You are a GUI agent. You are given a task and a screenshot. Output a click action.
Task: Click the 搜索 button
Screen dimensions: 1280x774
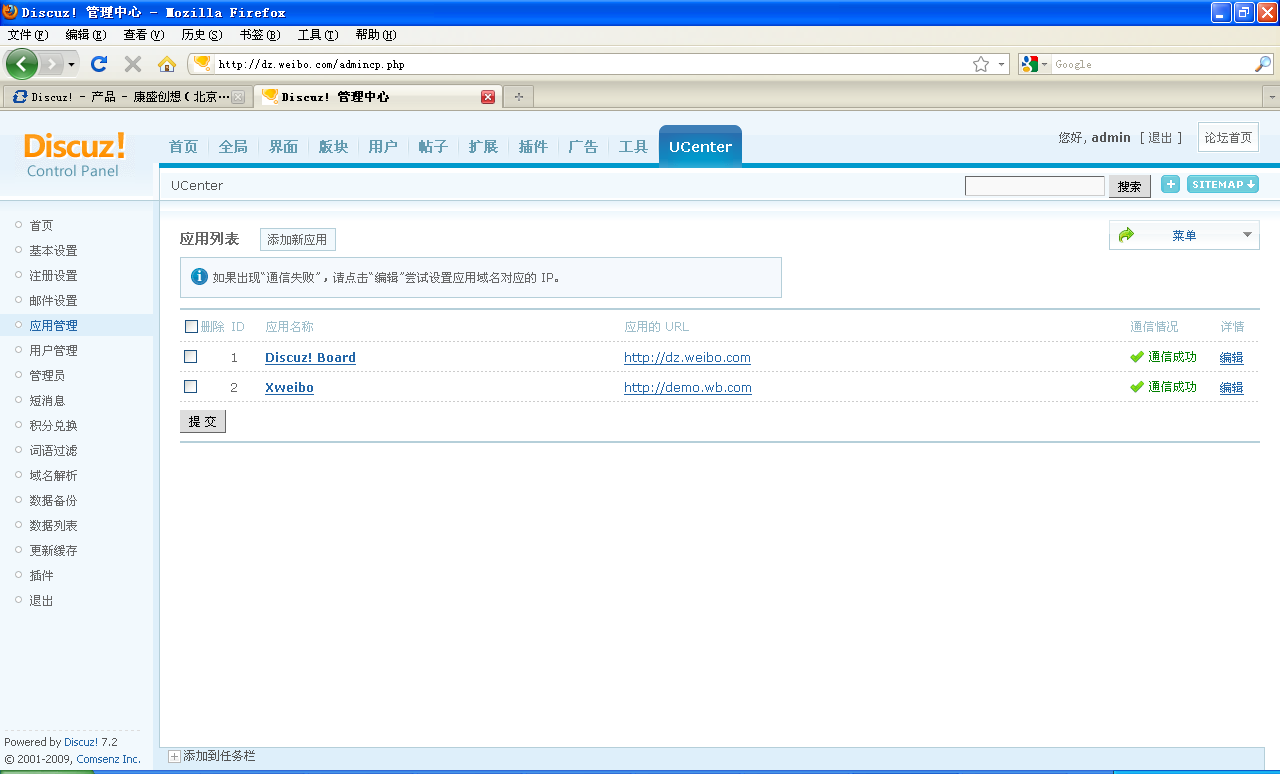(1129, 186)
